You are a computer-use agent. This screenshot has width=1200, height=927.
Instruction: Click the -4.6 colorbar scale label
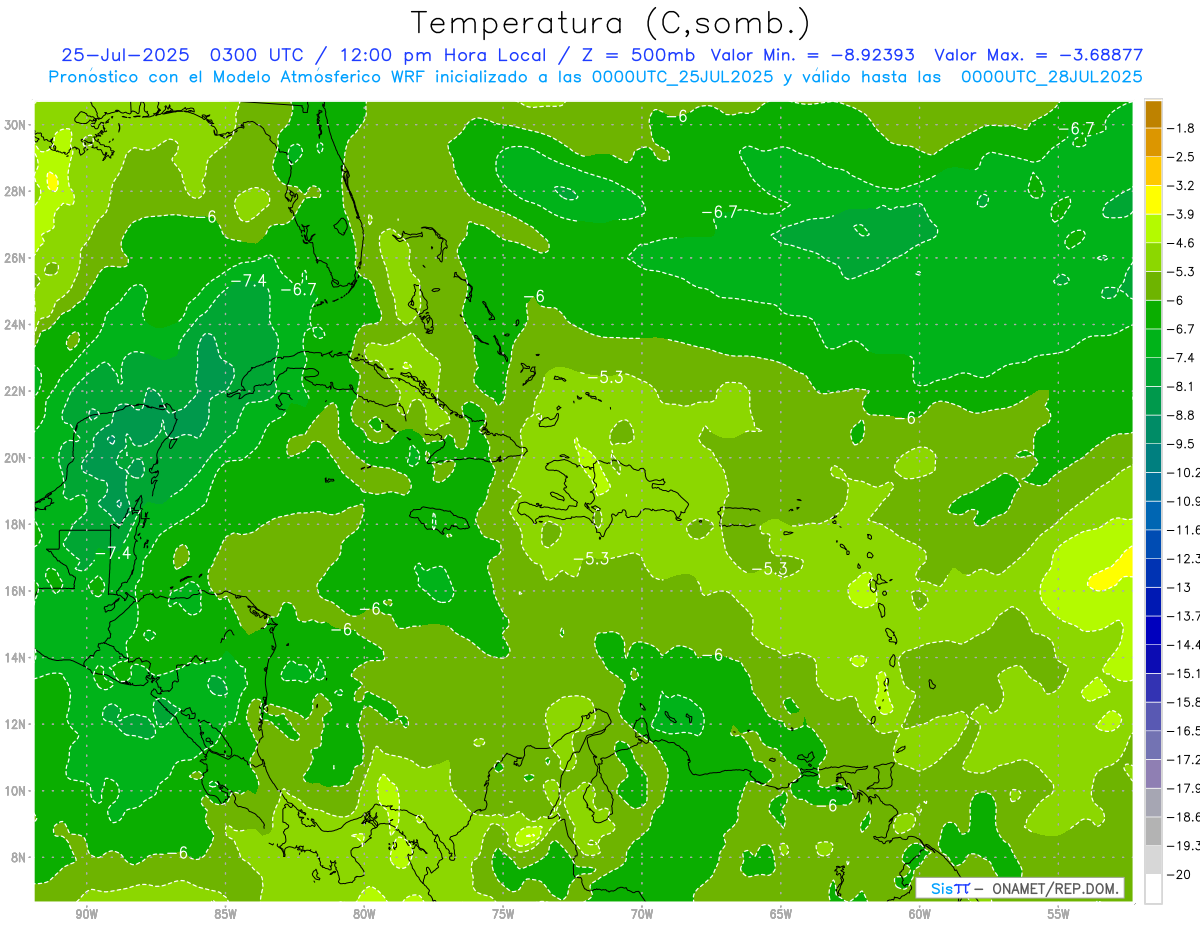[1181, 243]
